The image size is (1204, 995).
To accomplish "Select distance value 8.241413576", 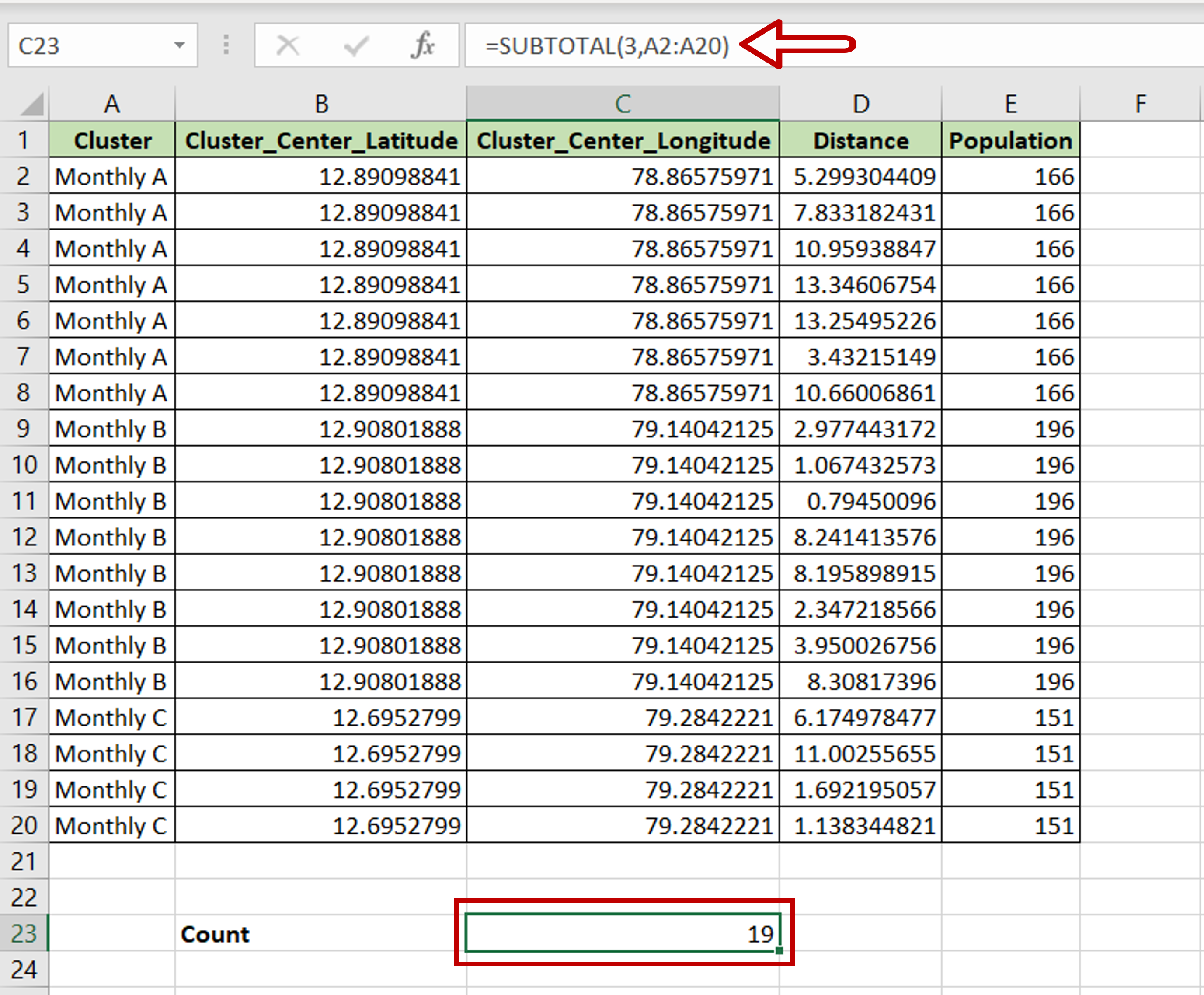I will pyautogui.click(x=860, y=537).
